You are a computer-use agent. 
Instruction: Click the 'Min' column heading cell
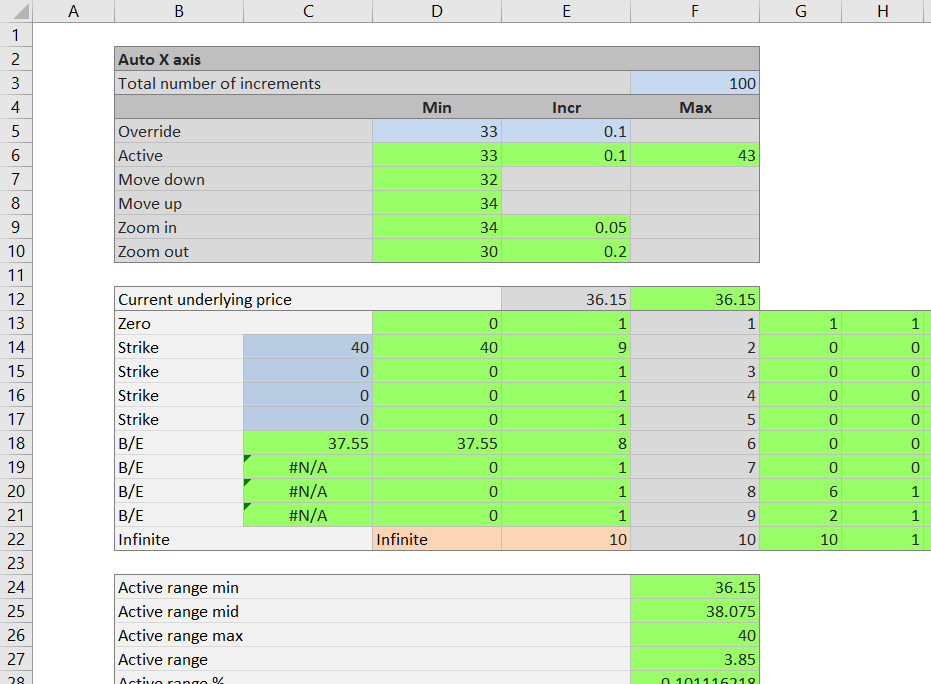click(x=437, y=107)
